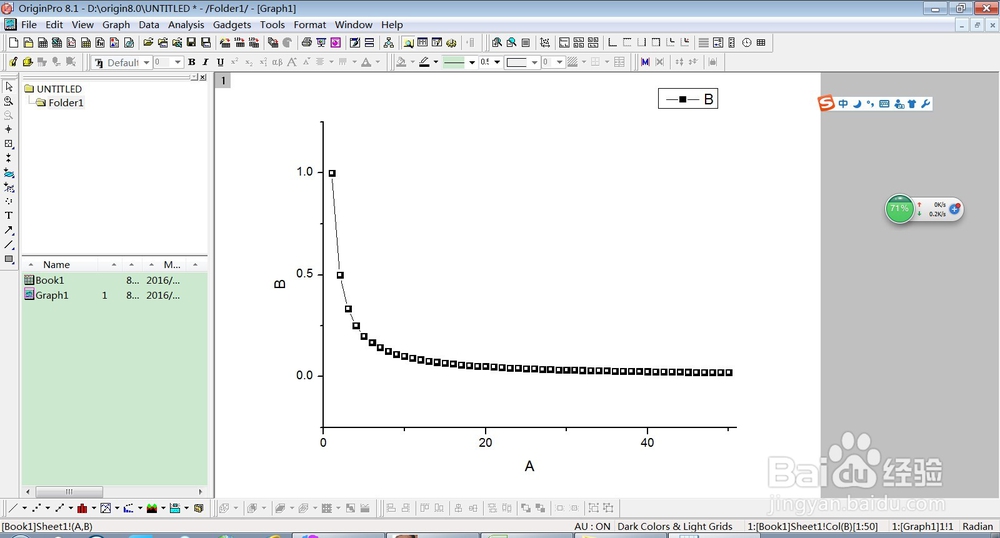Save the project with the floppy disk icon
1000x538 pixels.
coord(191,43)
